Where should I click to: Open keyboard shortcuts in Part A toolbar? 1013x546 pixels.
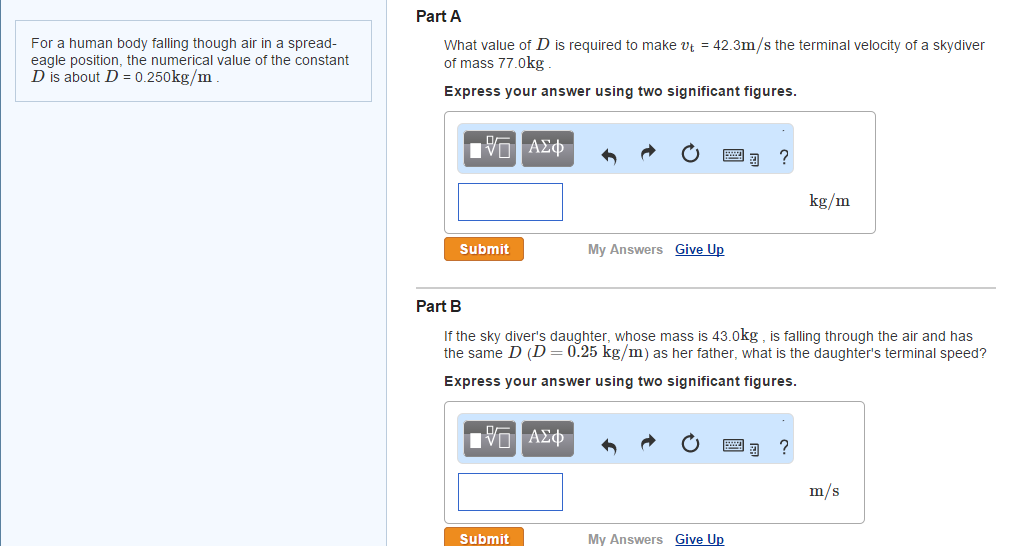coord(738,156)
